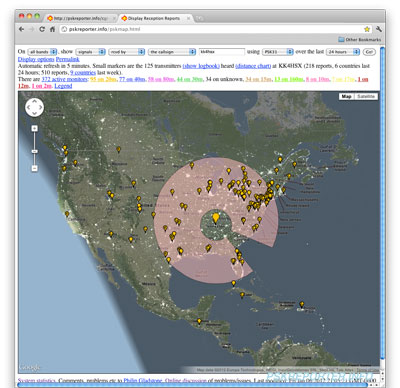Switch map to Map view
The image size is (400, 388).
(346, 96)
